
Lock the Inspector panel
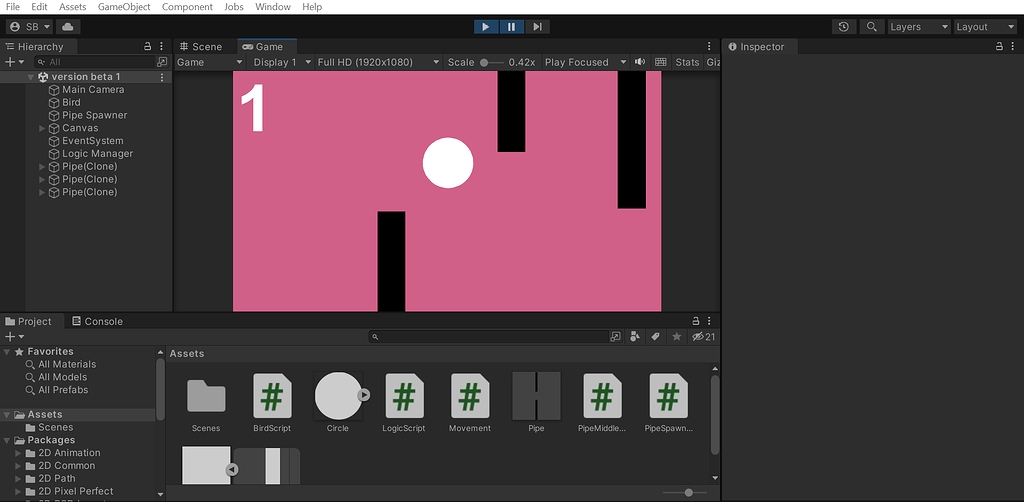[x=998, y=47]
